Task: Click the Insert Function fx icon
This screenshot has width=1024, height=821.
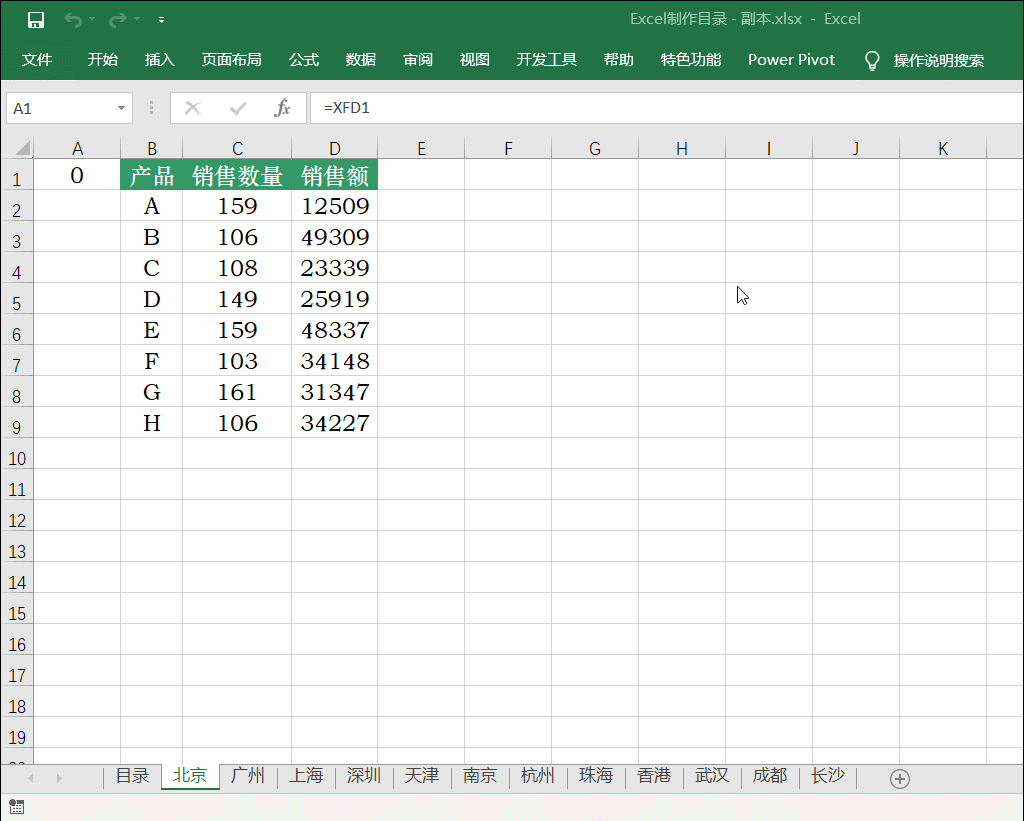Action: pos(282,108)
